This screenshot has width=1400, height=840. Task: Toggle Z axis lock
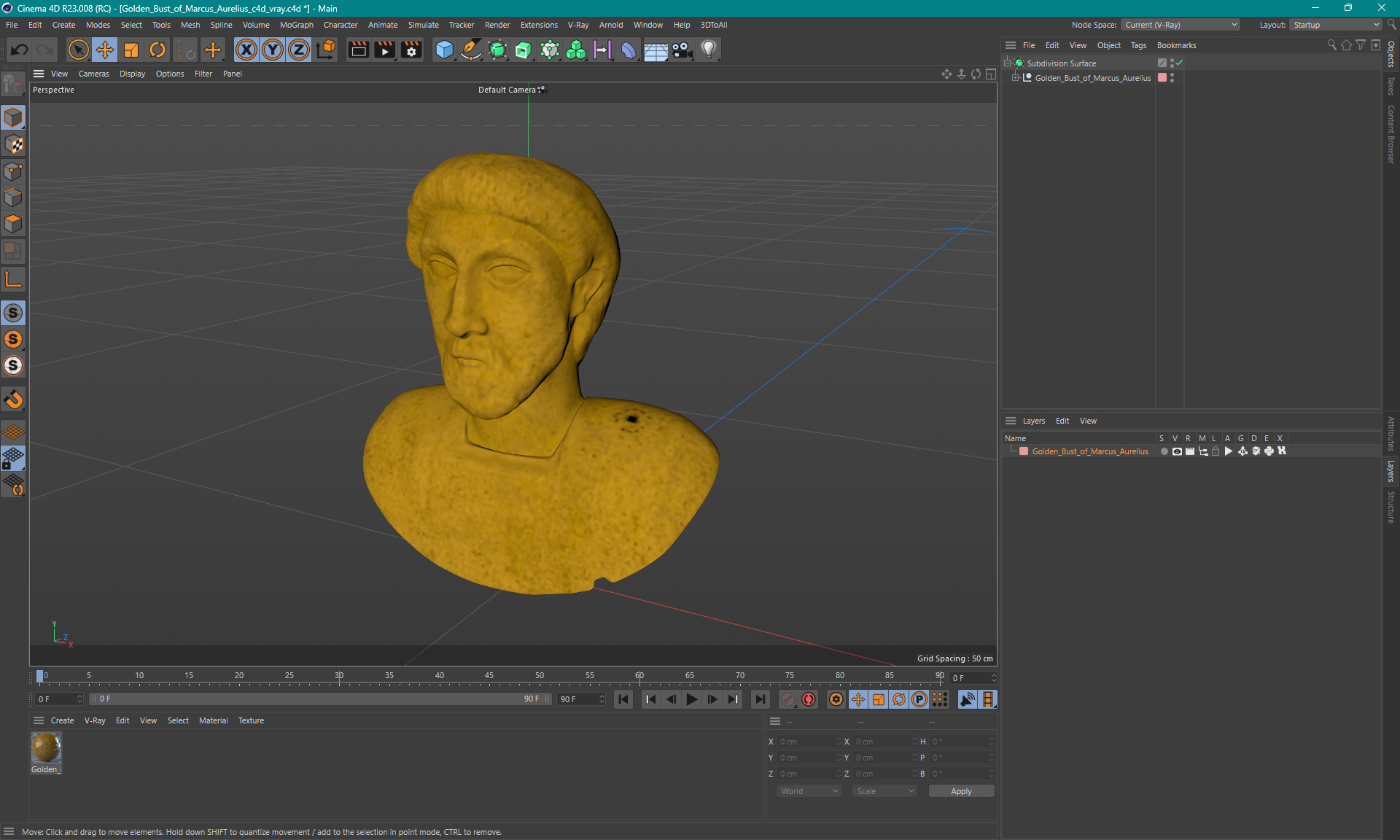299,50
